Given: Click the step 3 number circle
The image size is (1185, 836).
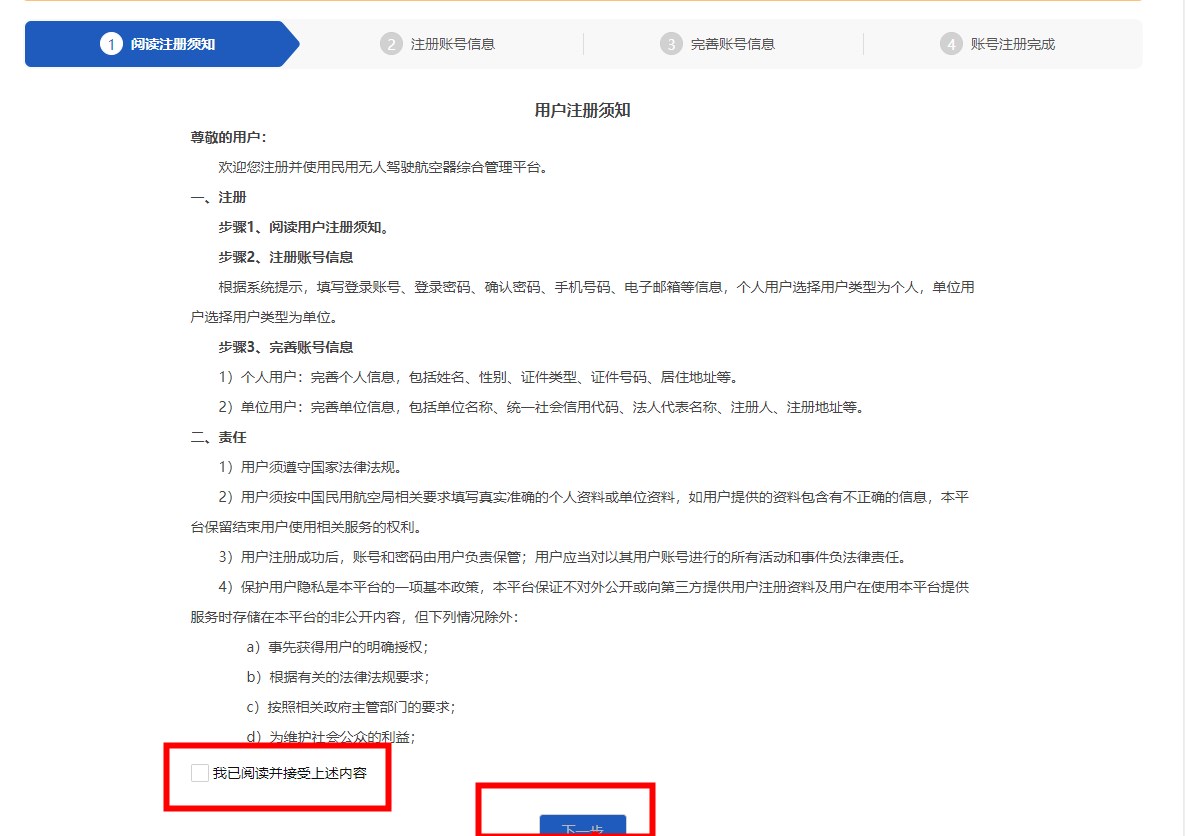Looking at the screenshot, I should click(x=671, y=44).
